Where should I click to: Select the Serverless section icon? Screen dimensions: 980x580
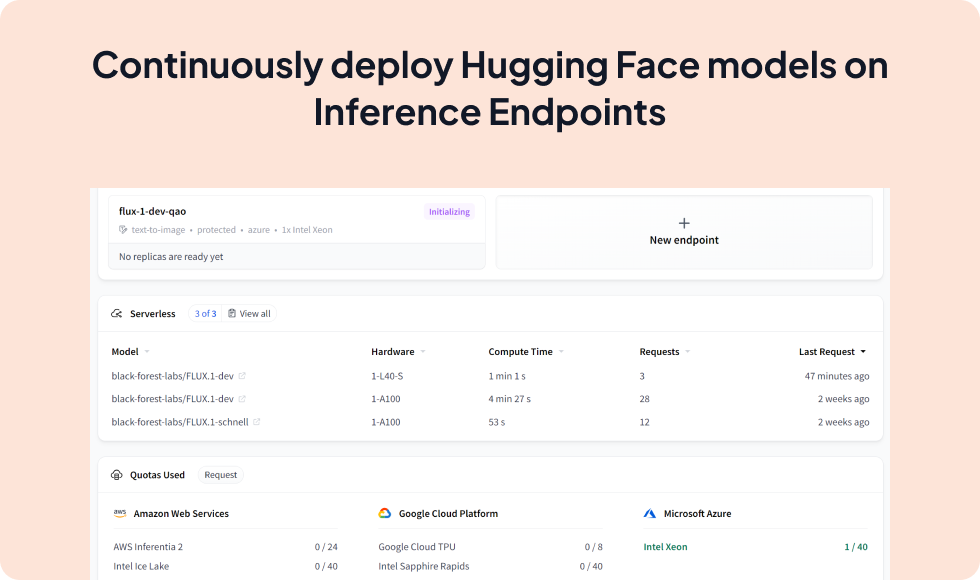(x=117, y=313)
